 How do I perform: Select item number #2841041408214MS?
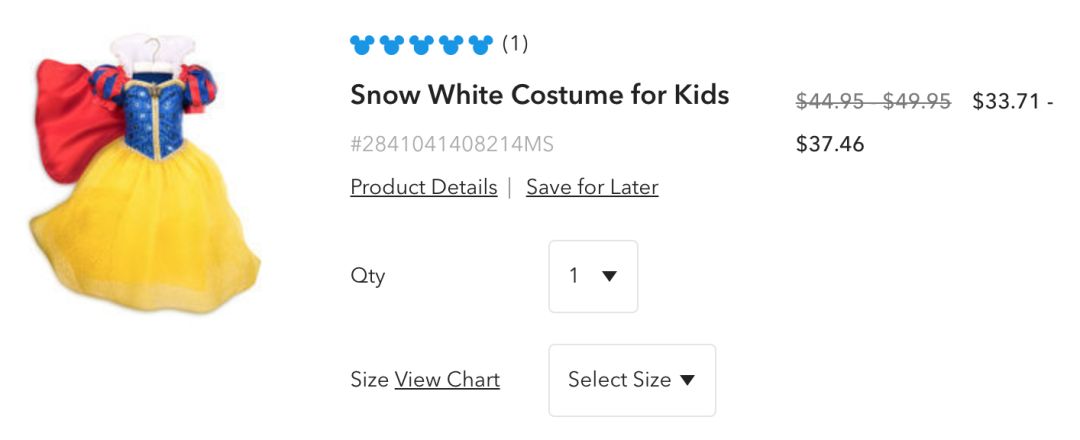coord(452,144)
